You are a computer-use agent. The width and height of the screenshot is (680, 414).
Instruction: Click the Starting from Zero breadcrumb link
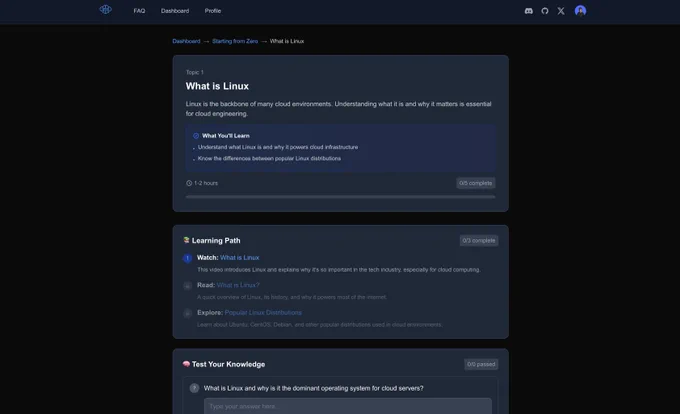pyautogui.click(x=235, y=41)
